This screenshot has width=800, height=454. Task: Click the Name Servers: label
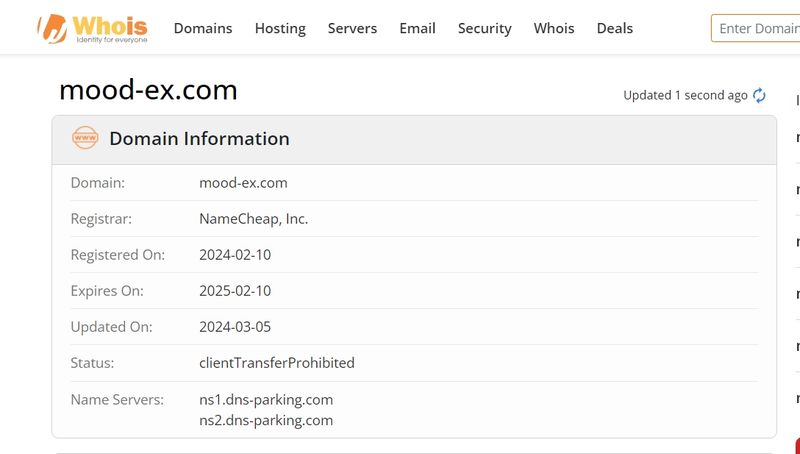pyautogui.click(x=117, y=399)
